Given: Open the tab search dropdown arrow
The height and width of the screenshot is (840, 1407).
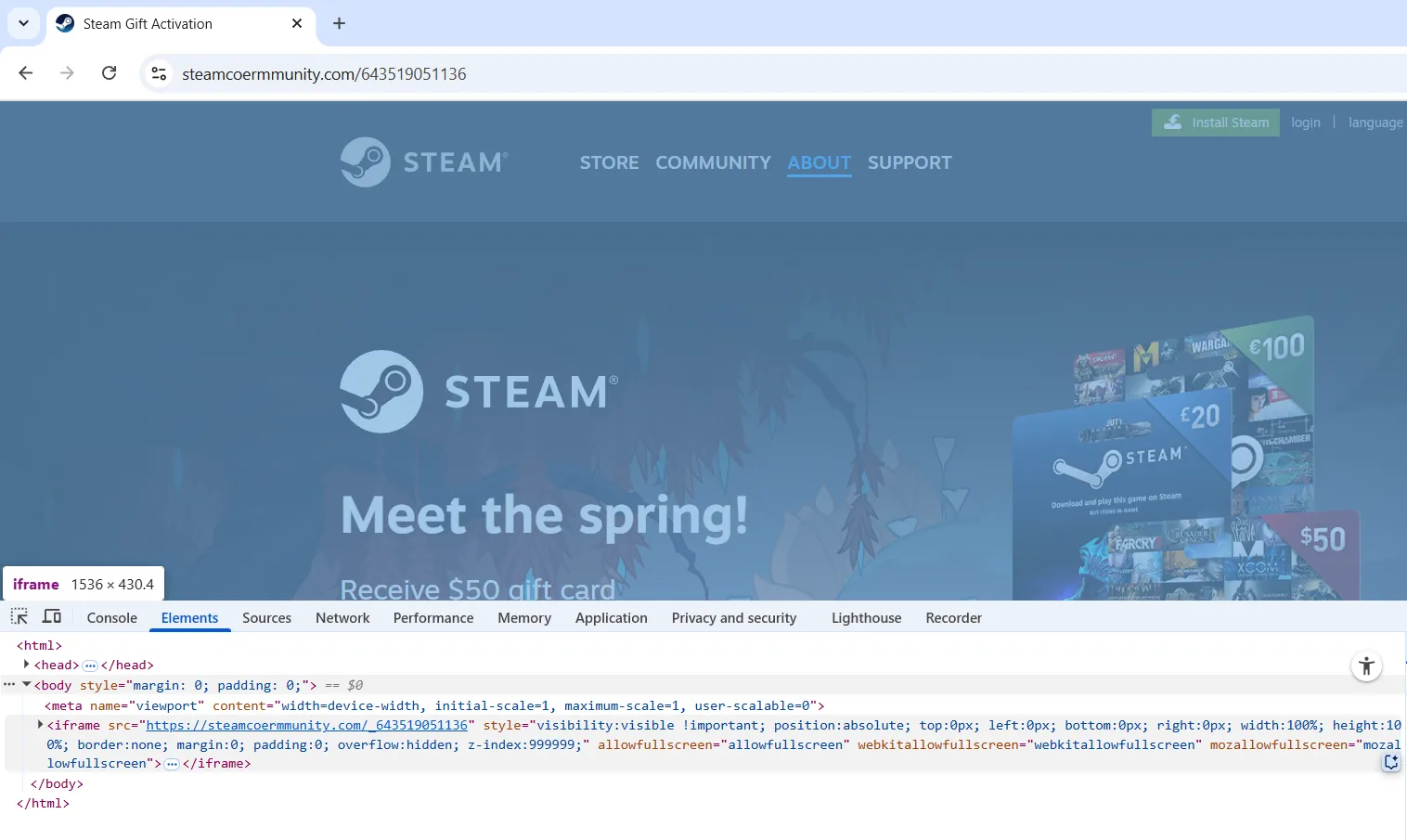Looking at the screenshot, I should 23,23.
